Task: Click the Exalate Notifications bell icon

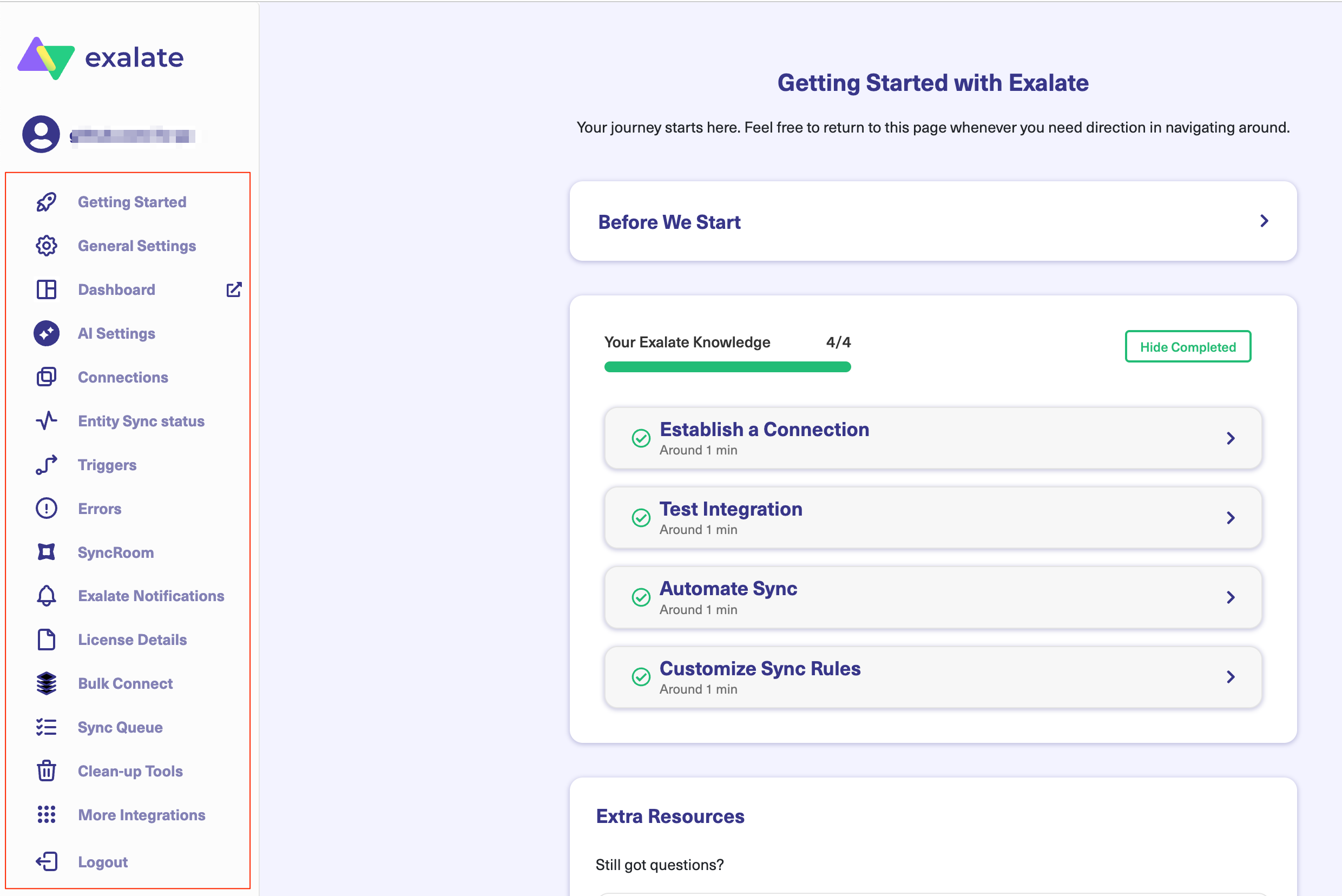Action: (47, 596)
